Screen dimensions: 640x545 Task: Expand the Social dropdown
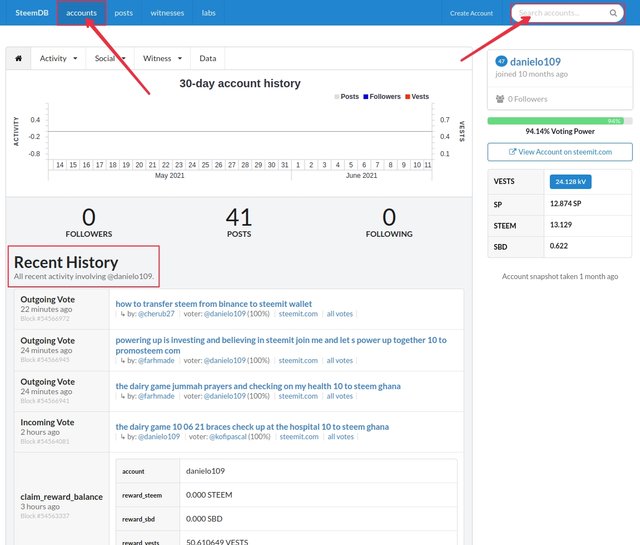(110, 58)
